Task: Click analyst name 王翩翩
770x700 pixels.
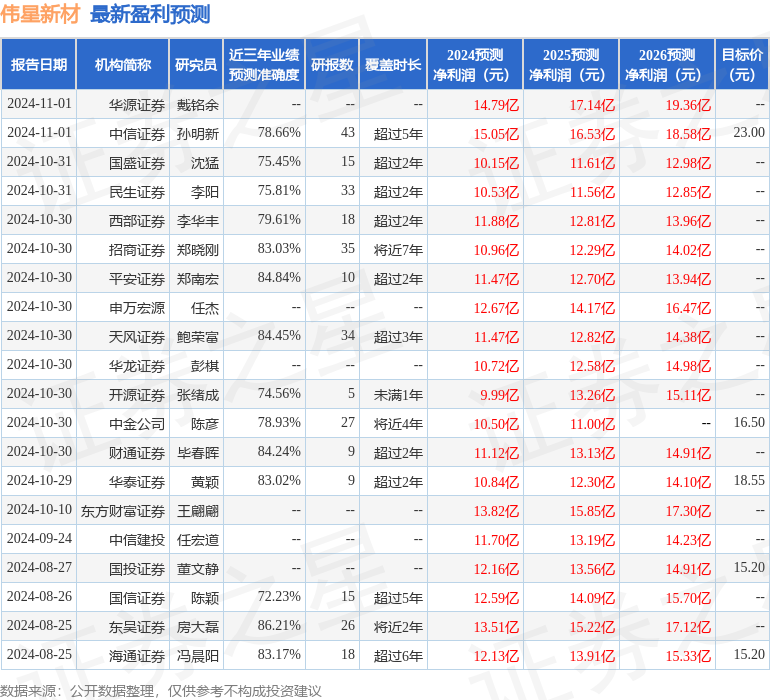Action: pos(198,511)
